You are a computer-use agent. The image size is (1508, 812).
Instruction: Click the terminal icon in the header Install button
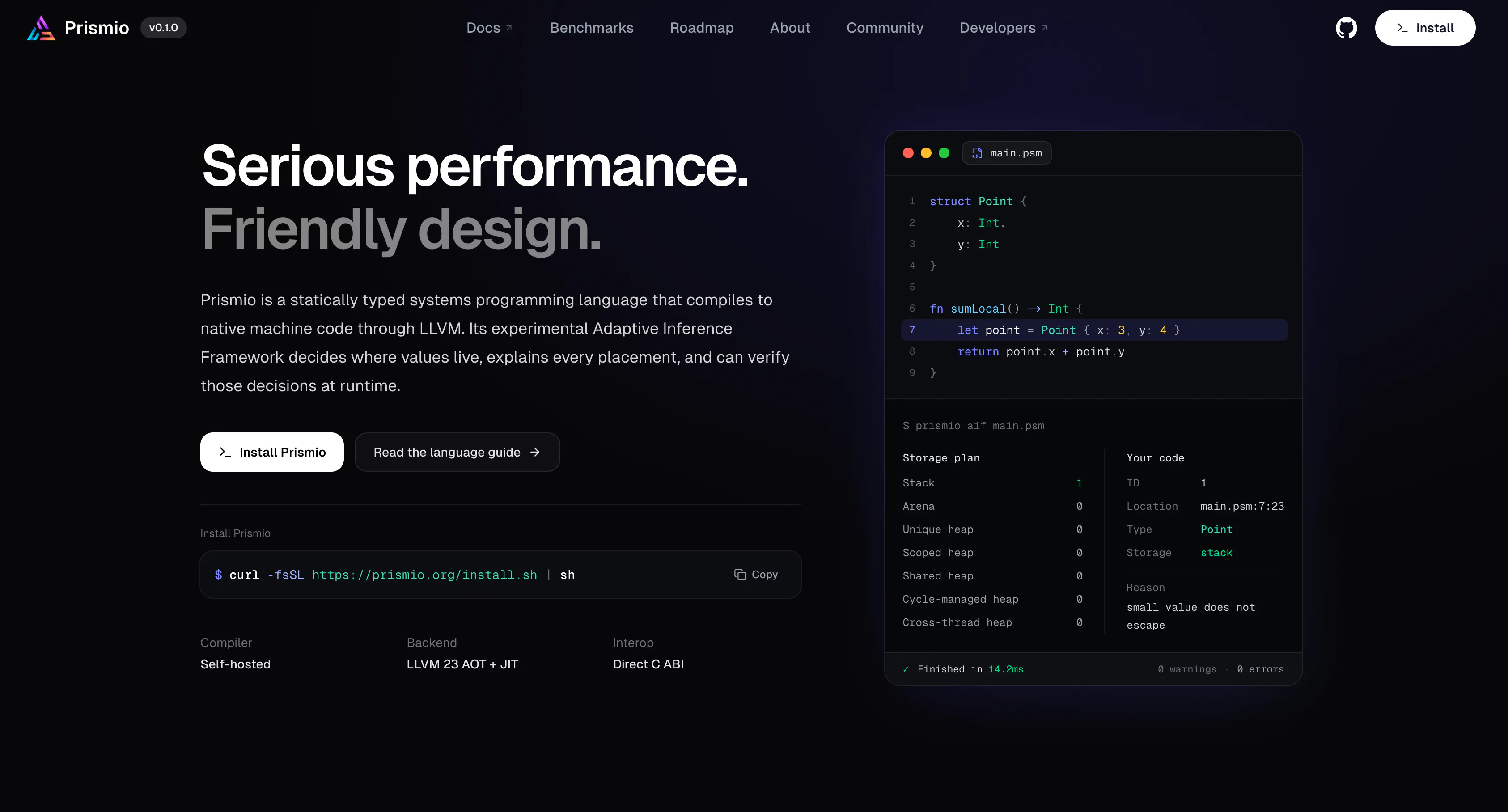1402,28
